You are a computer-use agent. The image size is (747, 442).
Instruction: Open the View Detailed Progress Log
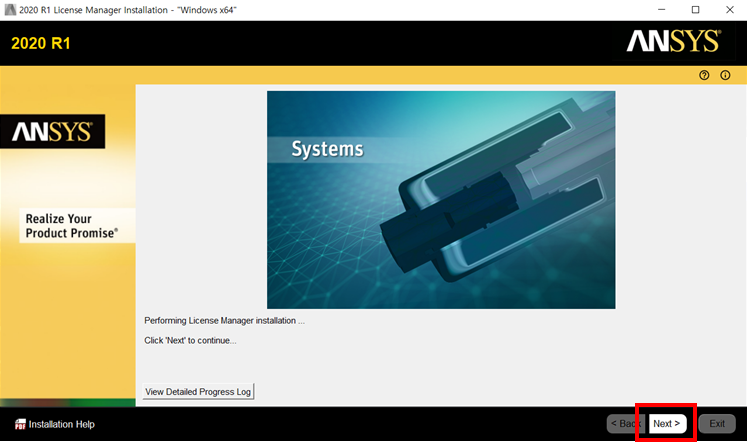[x=198, y=392]
